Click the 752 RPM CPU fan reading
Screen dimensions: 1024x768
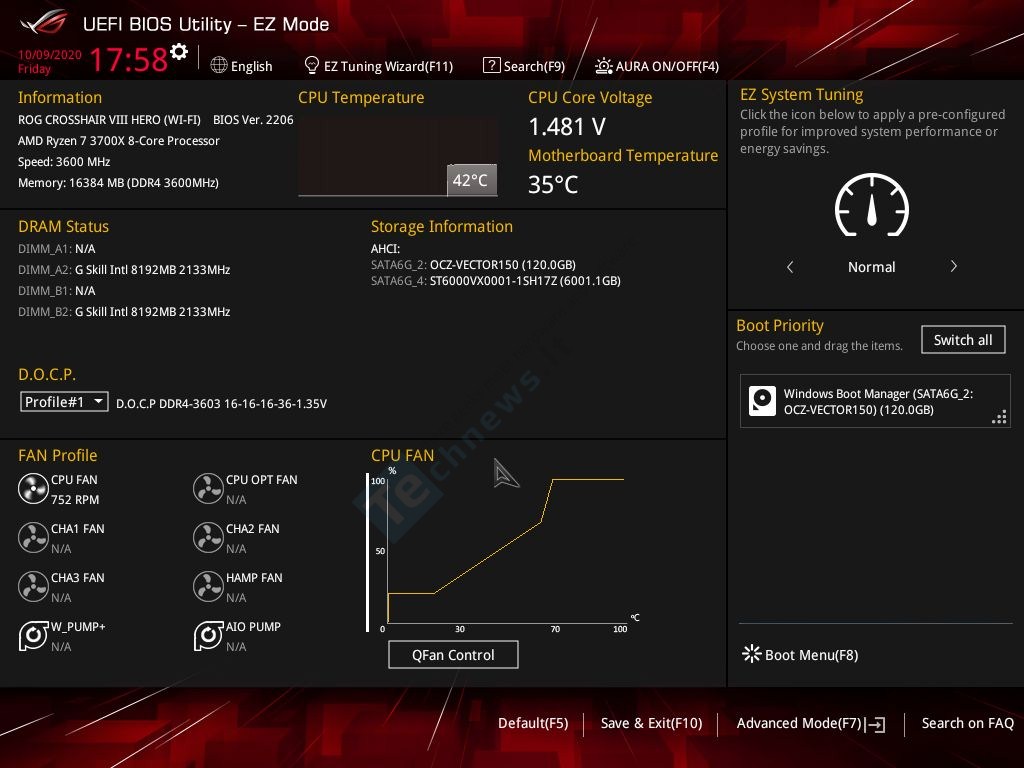pyautogui.click(x=75, y=500)
